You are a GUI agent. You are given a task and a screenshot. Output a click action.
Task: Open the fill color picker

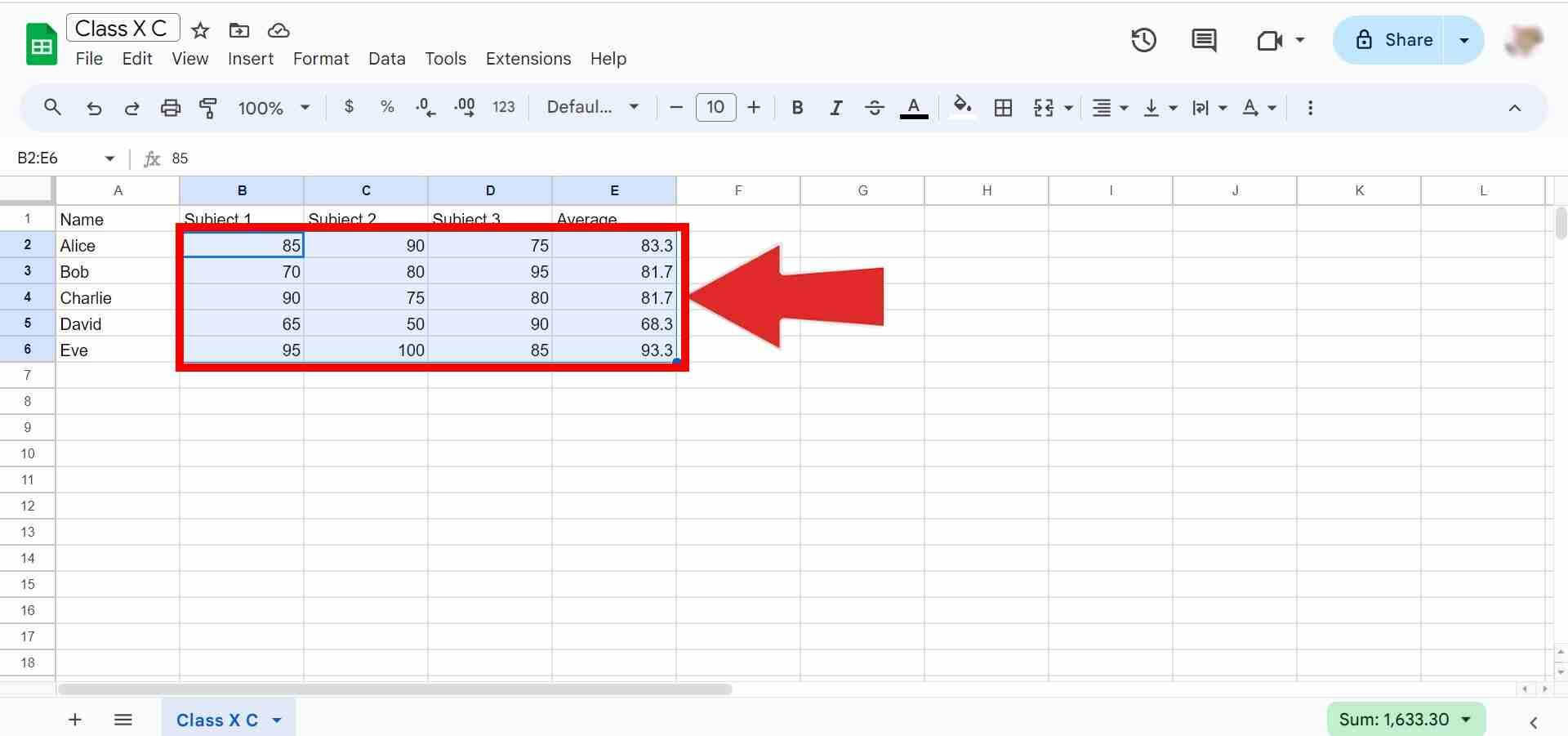point(962,107)
